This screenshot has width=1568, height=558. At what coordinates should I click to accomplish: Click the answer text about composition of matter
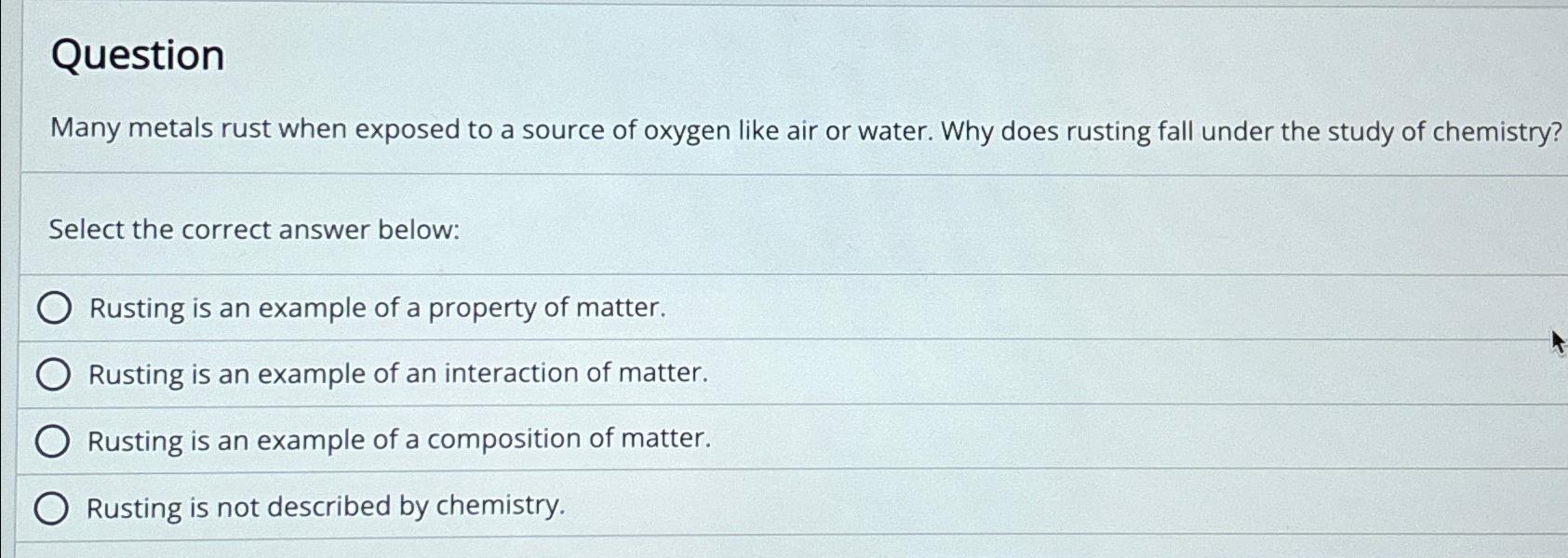click(400, 440)
